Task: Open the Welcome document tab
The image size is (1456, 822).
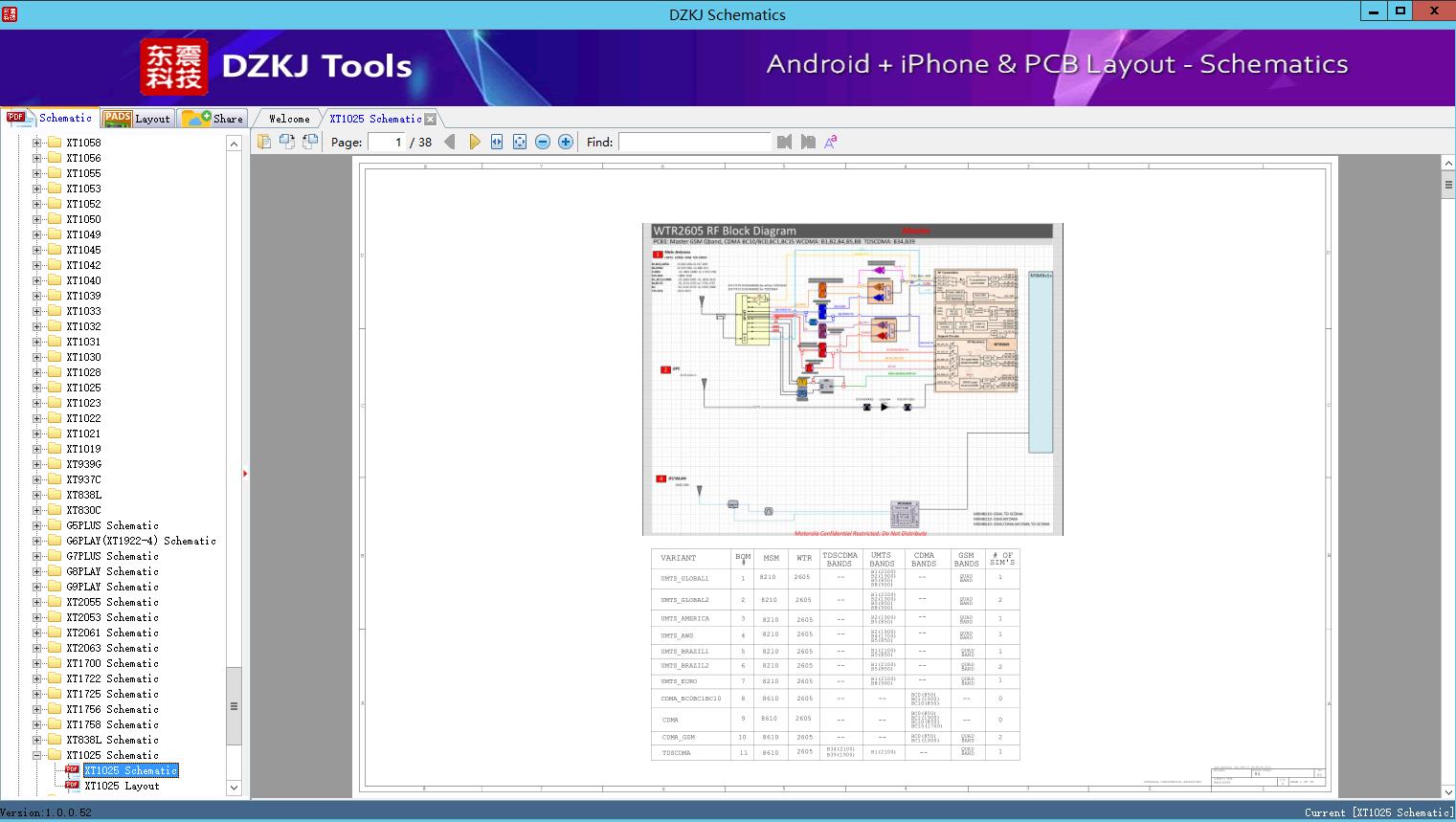Action: (x=289, y=119)
